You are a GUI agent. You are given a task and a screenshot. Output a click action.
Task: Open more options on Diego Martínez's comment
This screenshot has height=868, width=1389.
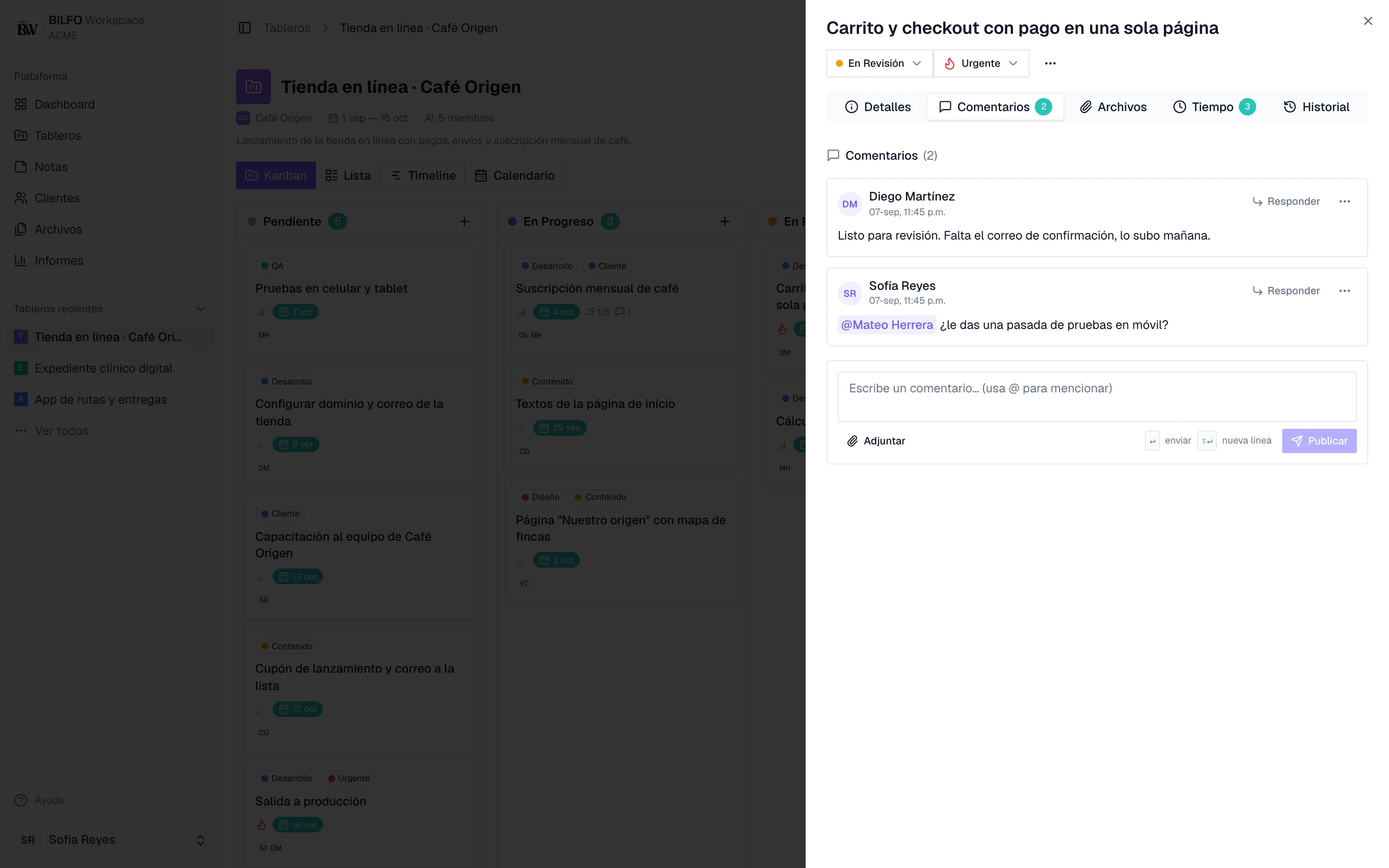click(x=1344, y=201)
